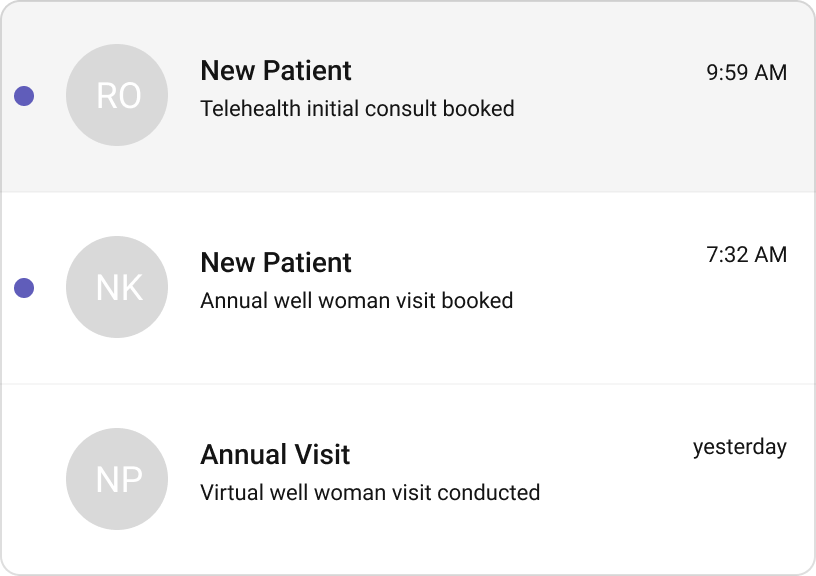Click the NK patient avatar
The height and width of the screenshot is (576, 816).
[115, 287]
